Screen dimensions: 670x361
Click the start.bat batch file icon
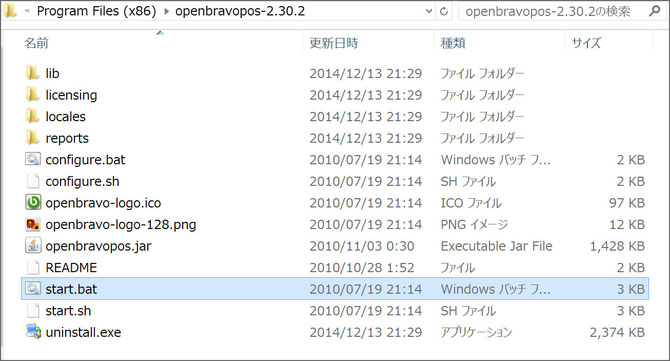pyautogui.click(x=33, y=289)
